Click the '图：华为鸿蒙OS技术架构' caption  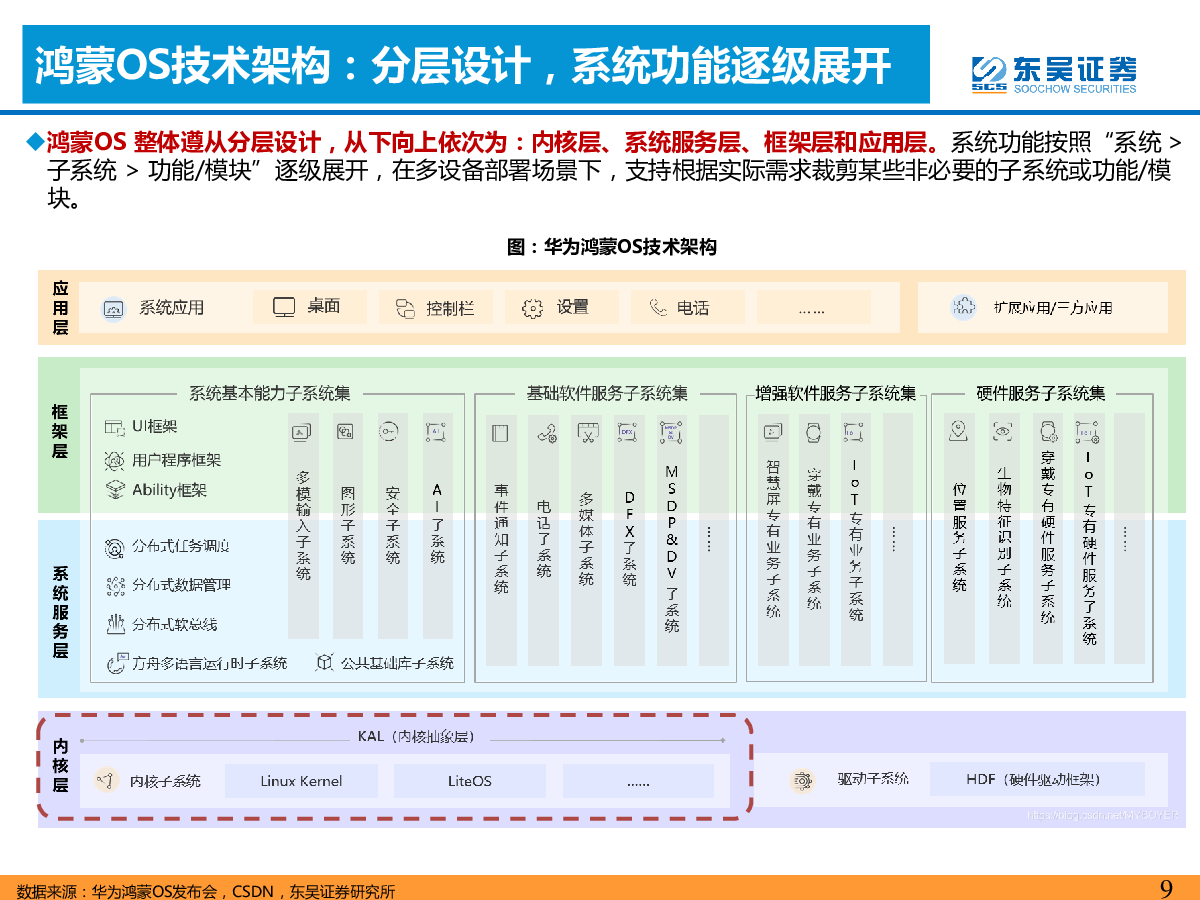point(612,246)
